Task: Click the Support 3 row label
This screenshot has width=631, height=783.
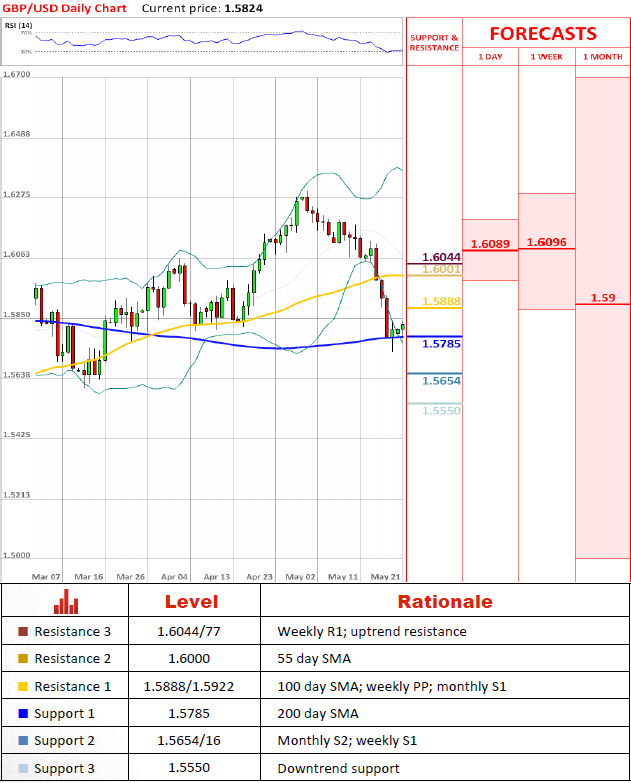Action: [64, 769]
